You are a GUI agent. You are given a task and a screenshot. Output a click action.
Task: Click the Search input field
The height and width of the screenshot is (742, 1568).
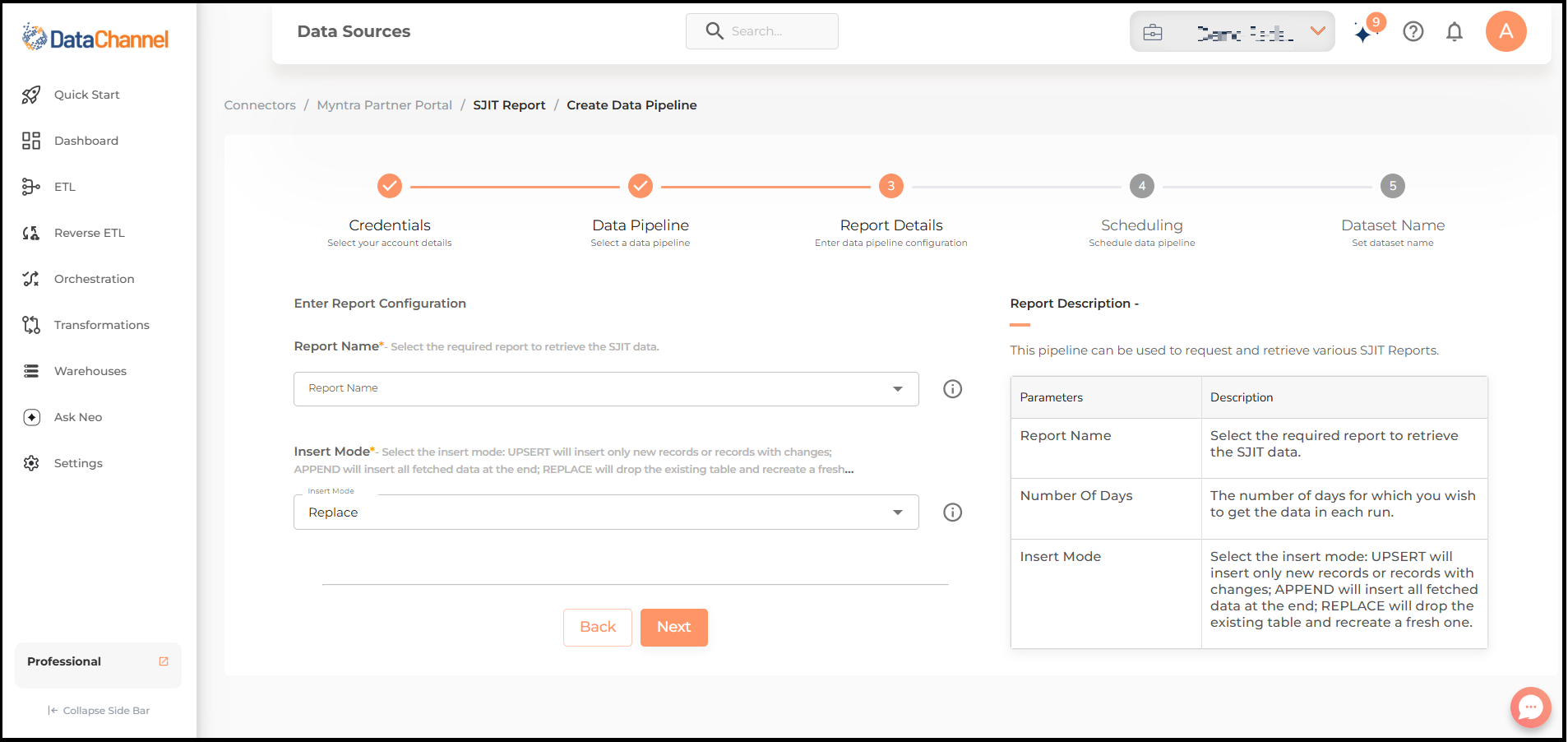(x=762, y=31)
